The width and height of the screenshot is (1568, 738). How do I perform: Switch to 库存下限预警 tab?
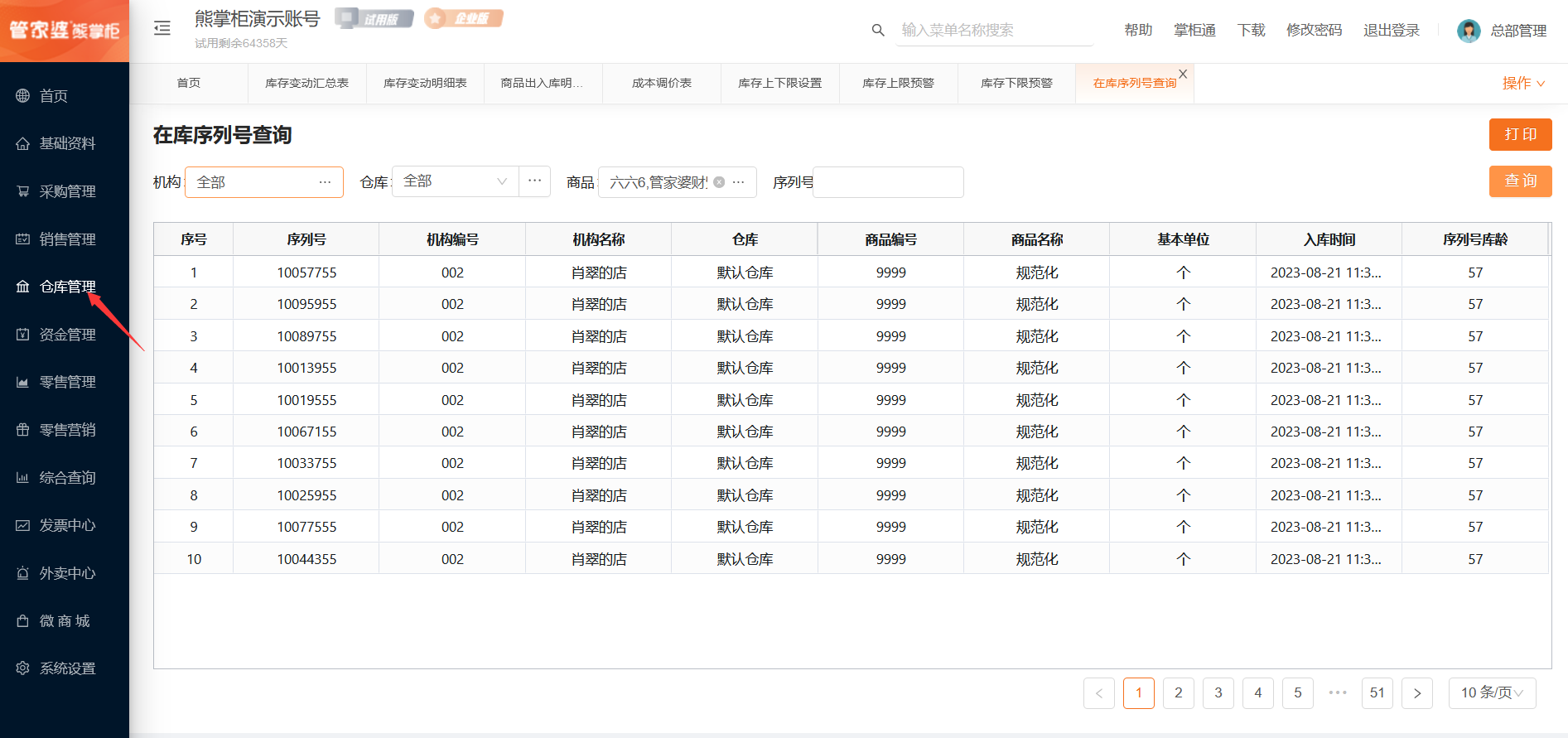pyautogui.click(x=1016, y=83)
